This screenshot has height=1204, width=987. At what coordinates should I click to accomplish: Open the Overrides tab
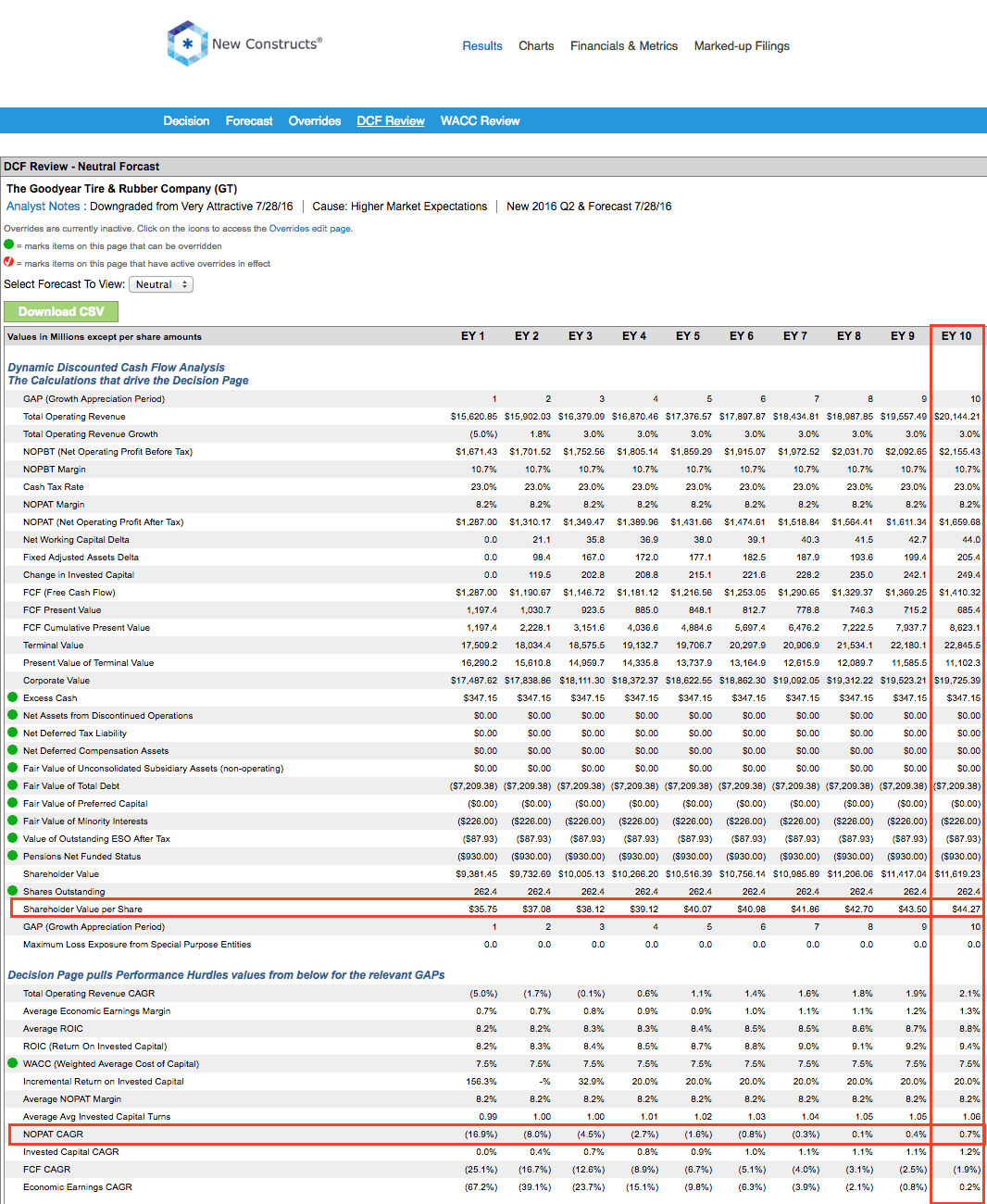315,121
